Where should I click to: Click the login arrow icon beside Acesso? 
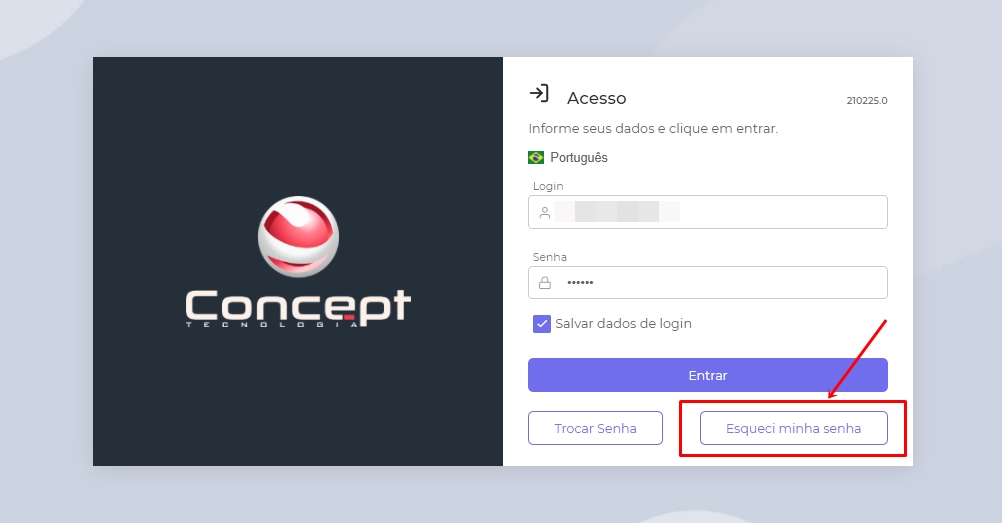click(539, 93)
